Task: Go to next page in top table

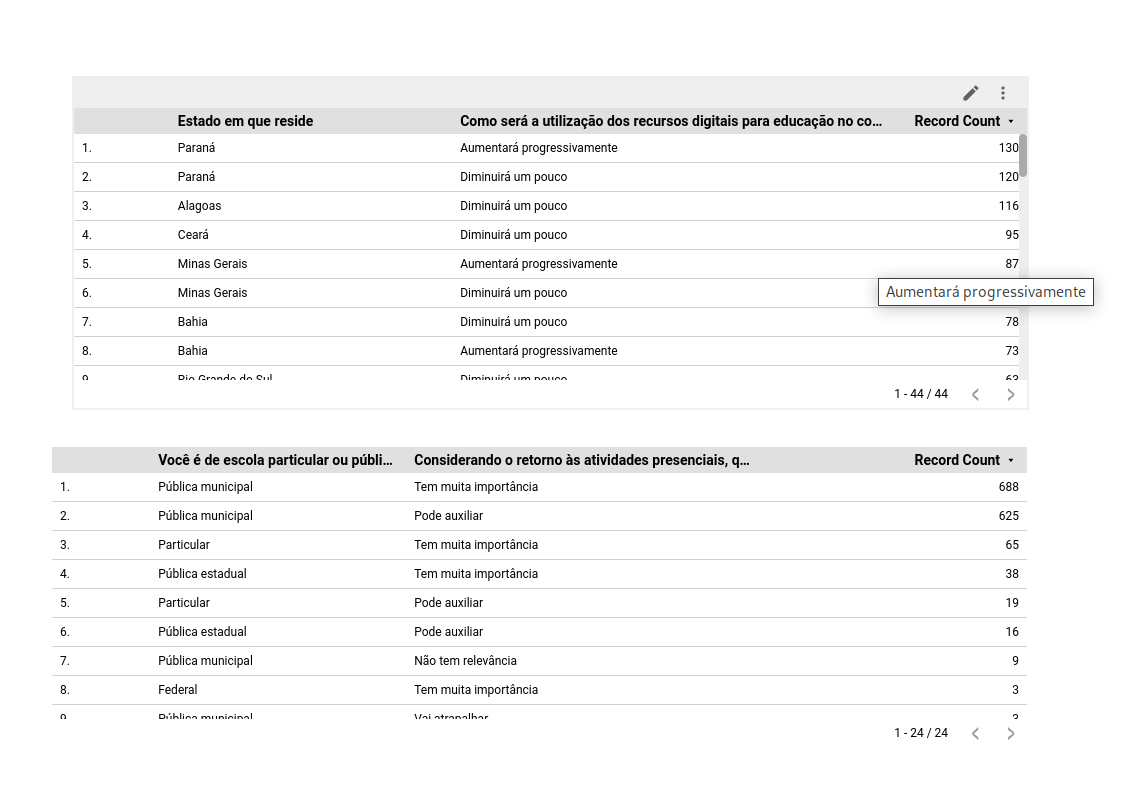Action: tap(1010, 394)
